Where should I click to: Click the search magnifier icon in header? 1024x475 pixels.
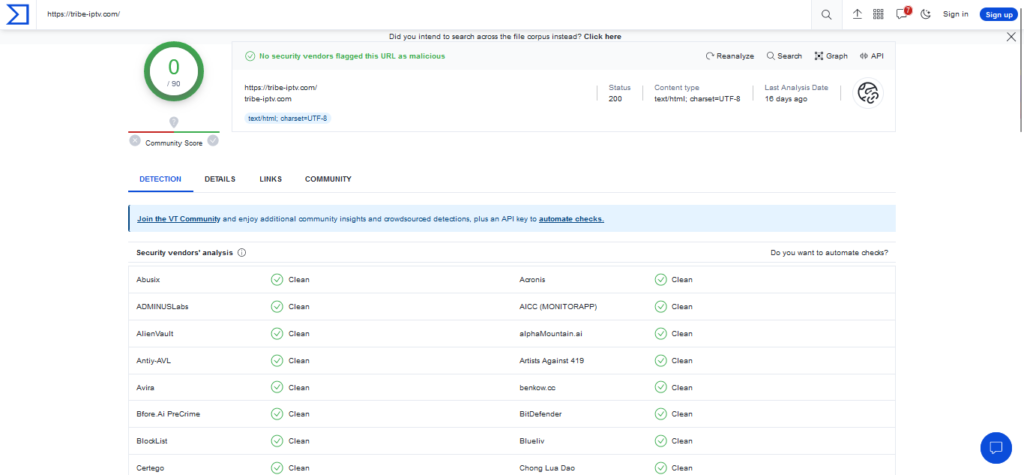pyautogui.click(x=826, y=14)
